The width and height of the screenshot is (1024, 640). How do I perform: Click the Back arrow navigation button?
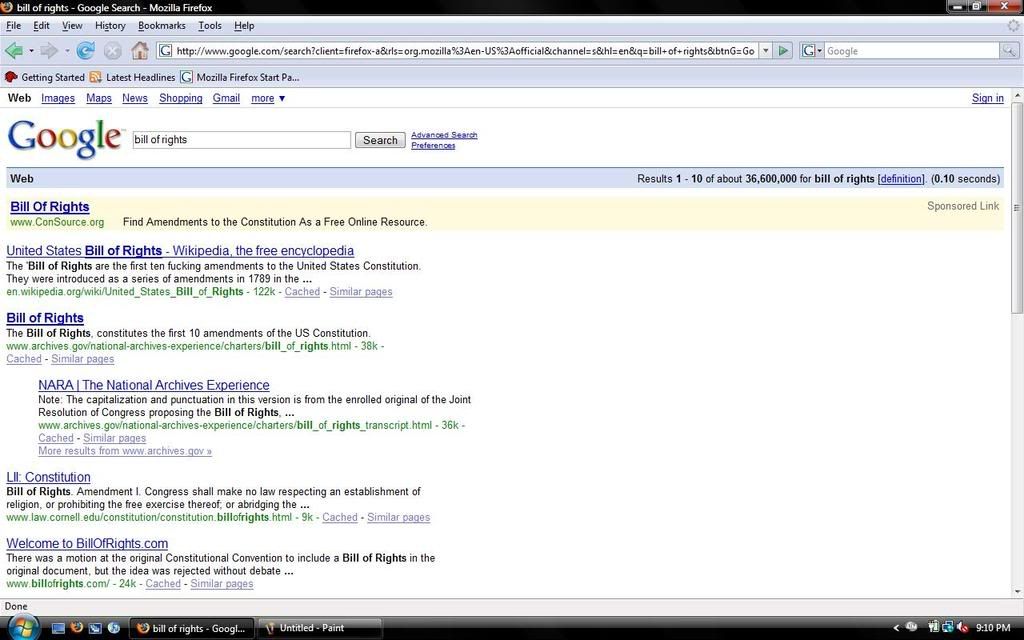click(13, 50)
